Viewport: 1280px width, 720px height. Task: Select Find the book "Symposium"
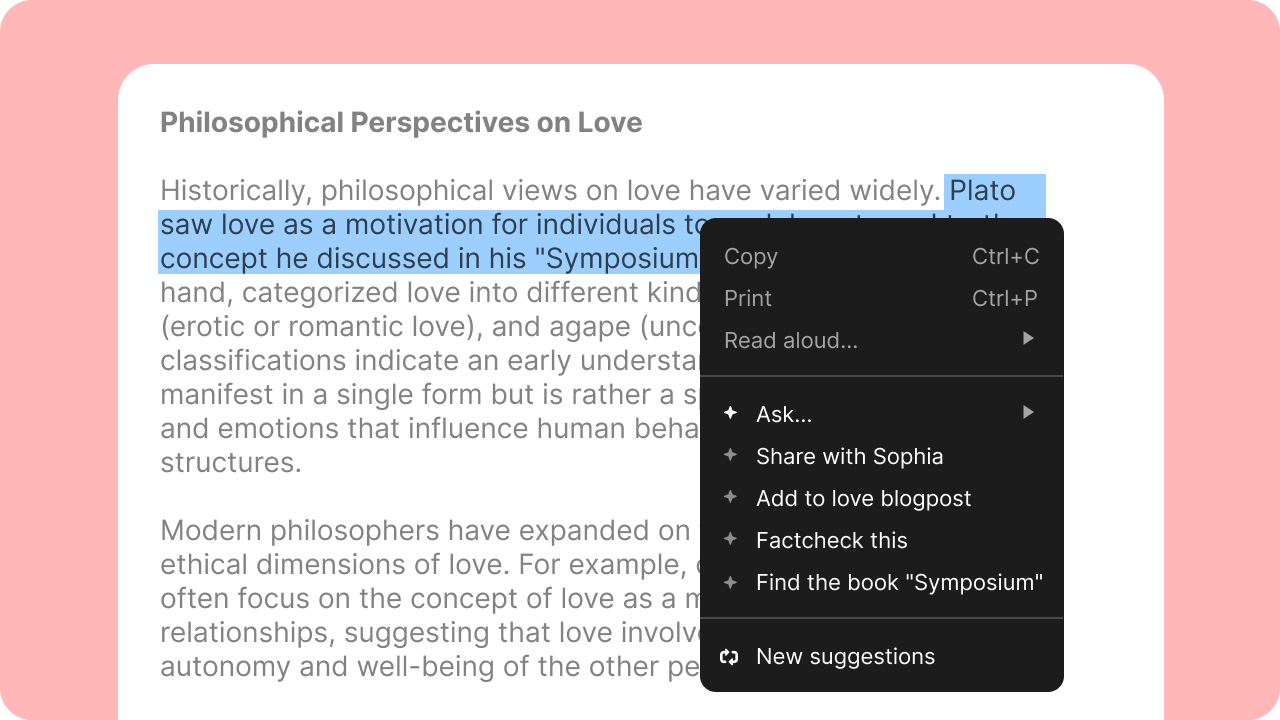point(900,582)
